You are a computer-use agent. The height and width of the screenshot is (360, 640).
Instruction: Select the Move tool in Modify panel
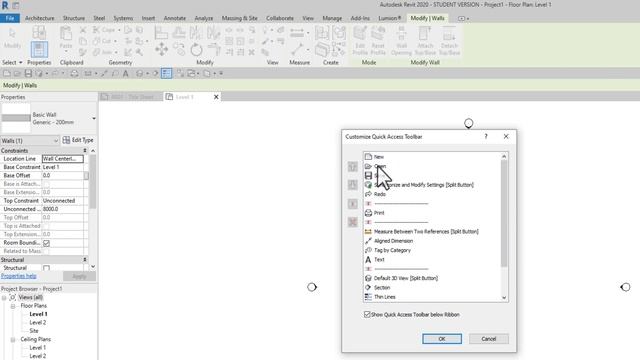[162, 50]
